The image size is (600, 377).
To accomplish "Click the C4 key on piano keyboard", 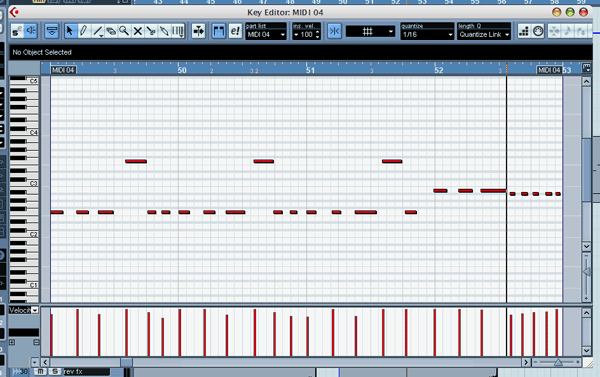I will point(24,132).
